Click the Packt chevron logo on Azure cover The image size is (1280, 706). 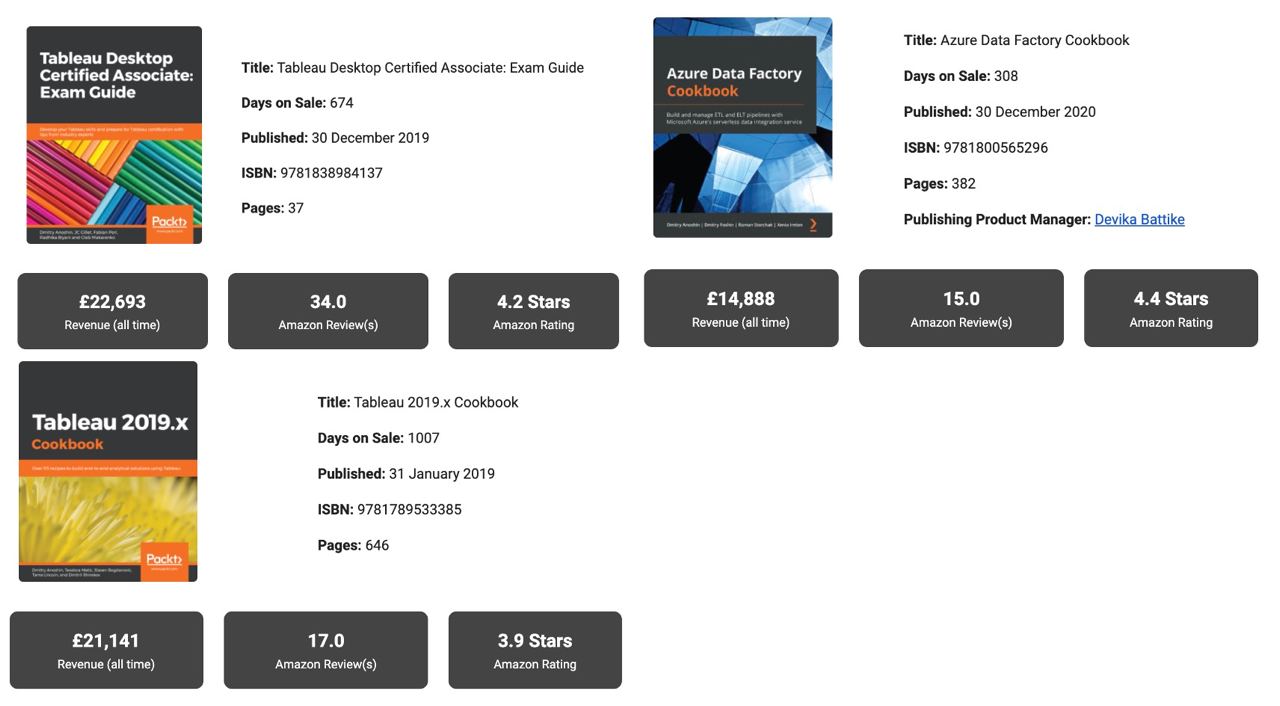click(814, 225)
